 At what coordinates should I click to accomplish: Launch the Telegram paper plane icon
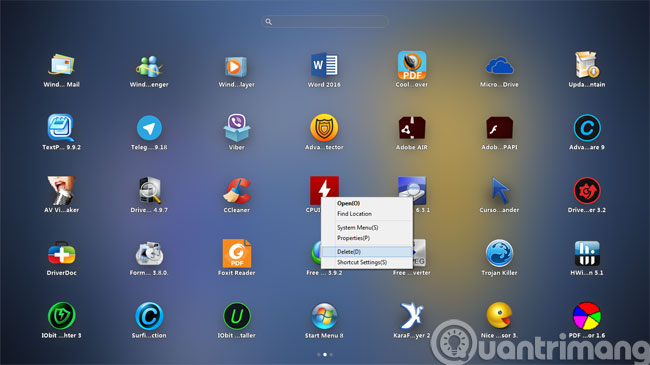pyautogui.click(x=149, y=128)
